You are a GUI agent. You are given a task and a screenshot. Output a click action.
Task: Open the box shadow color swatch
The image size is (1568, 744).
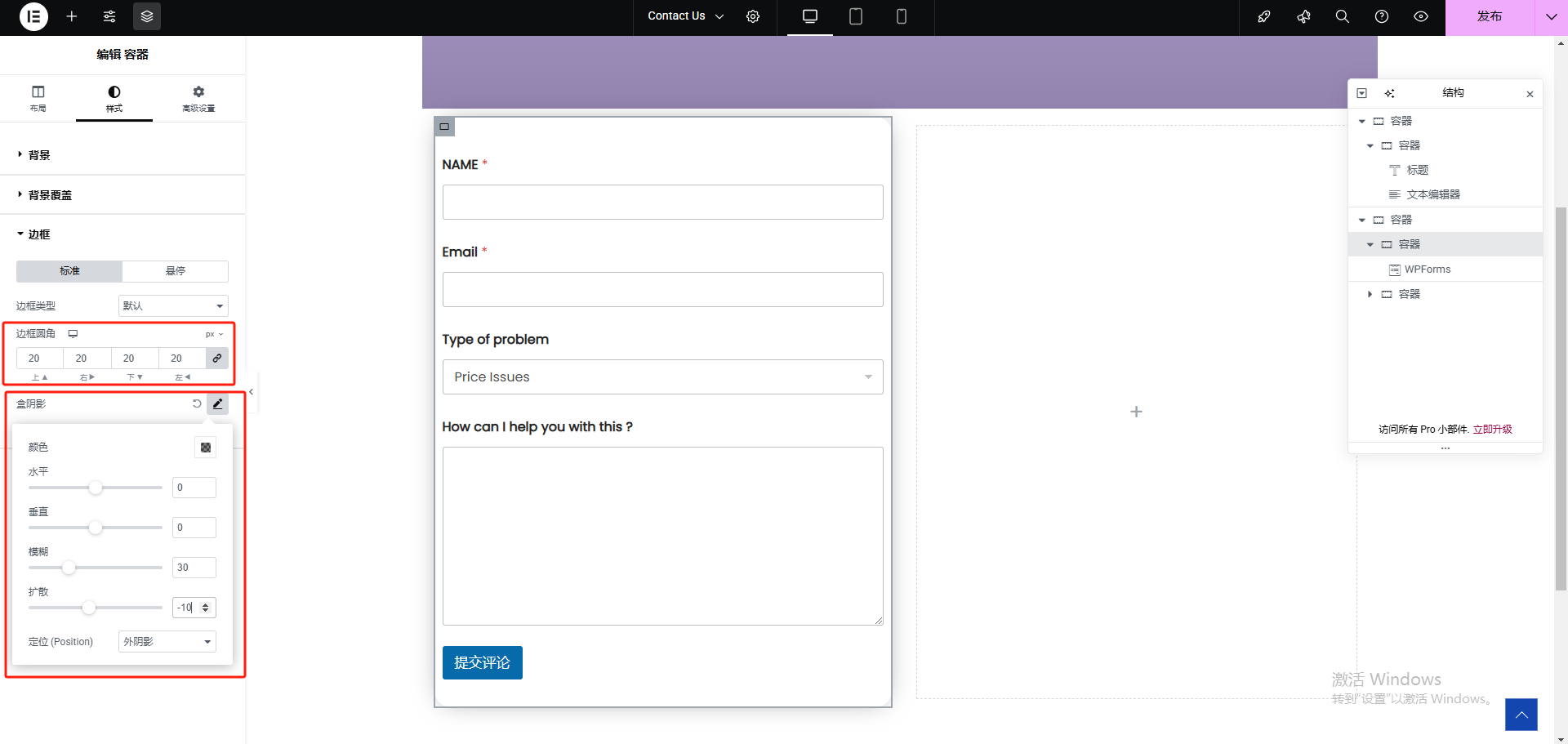(206, 448)
